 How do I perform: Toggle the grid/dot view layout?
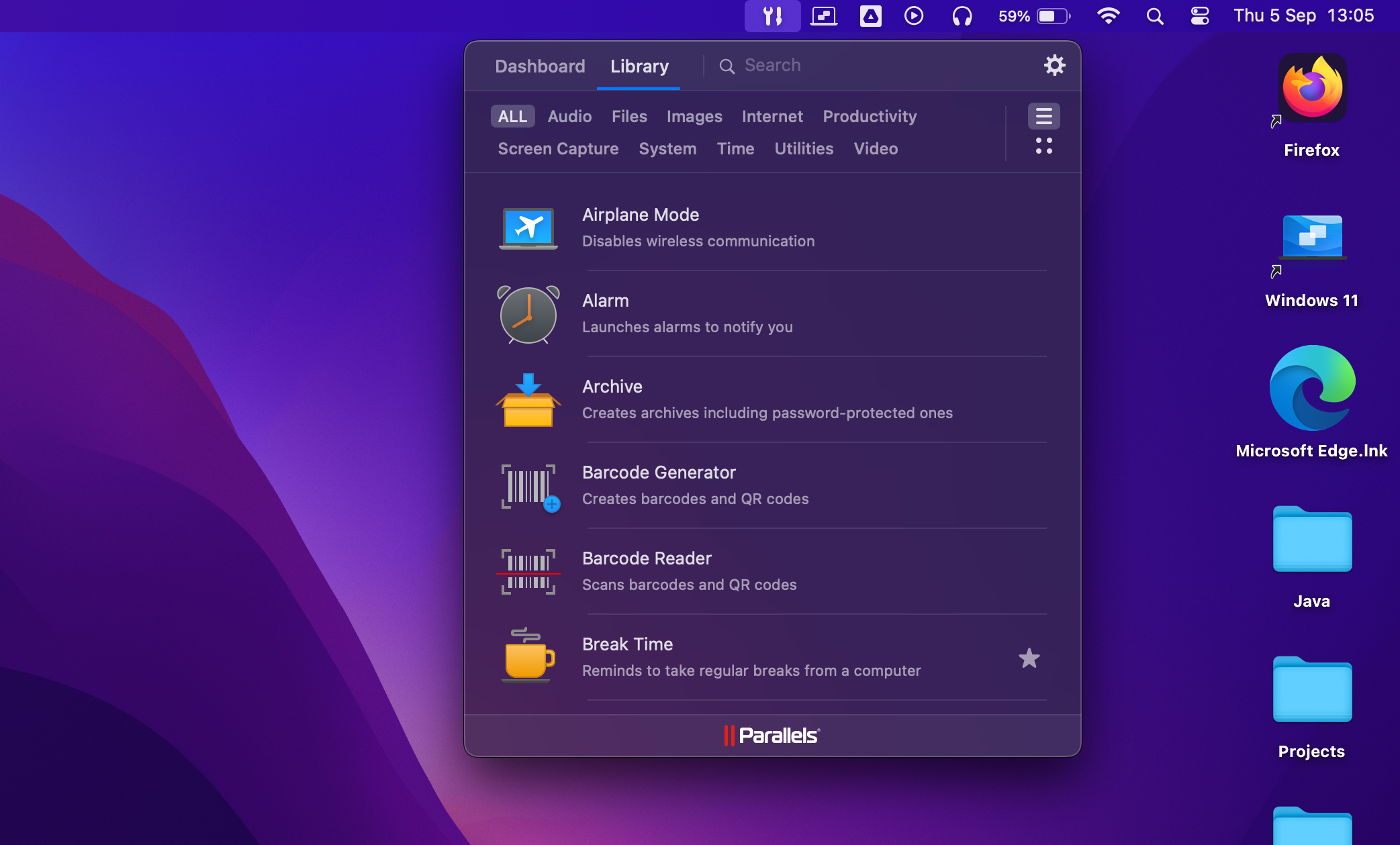click(1043, 148)
